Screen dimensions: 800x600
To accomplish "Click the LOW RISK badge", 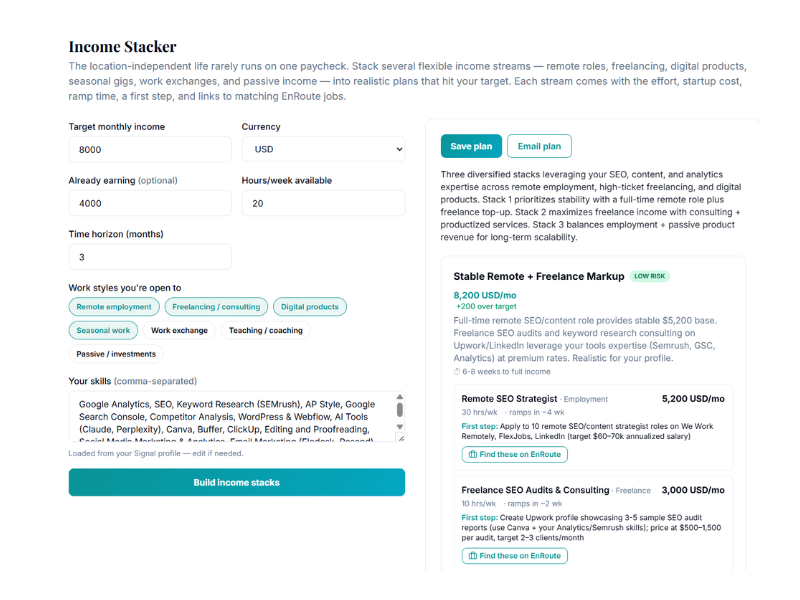I will [x=649, y=276].
